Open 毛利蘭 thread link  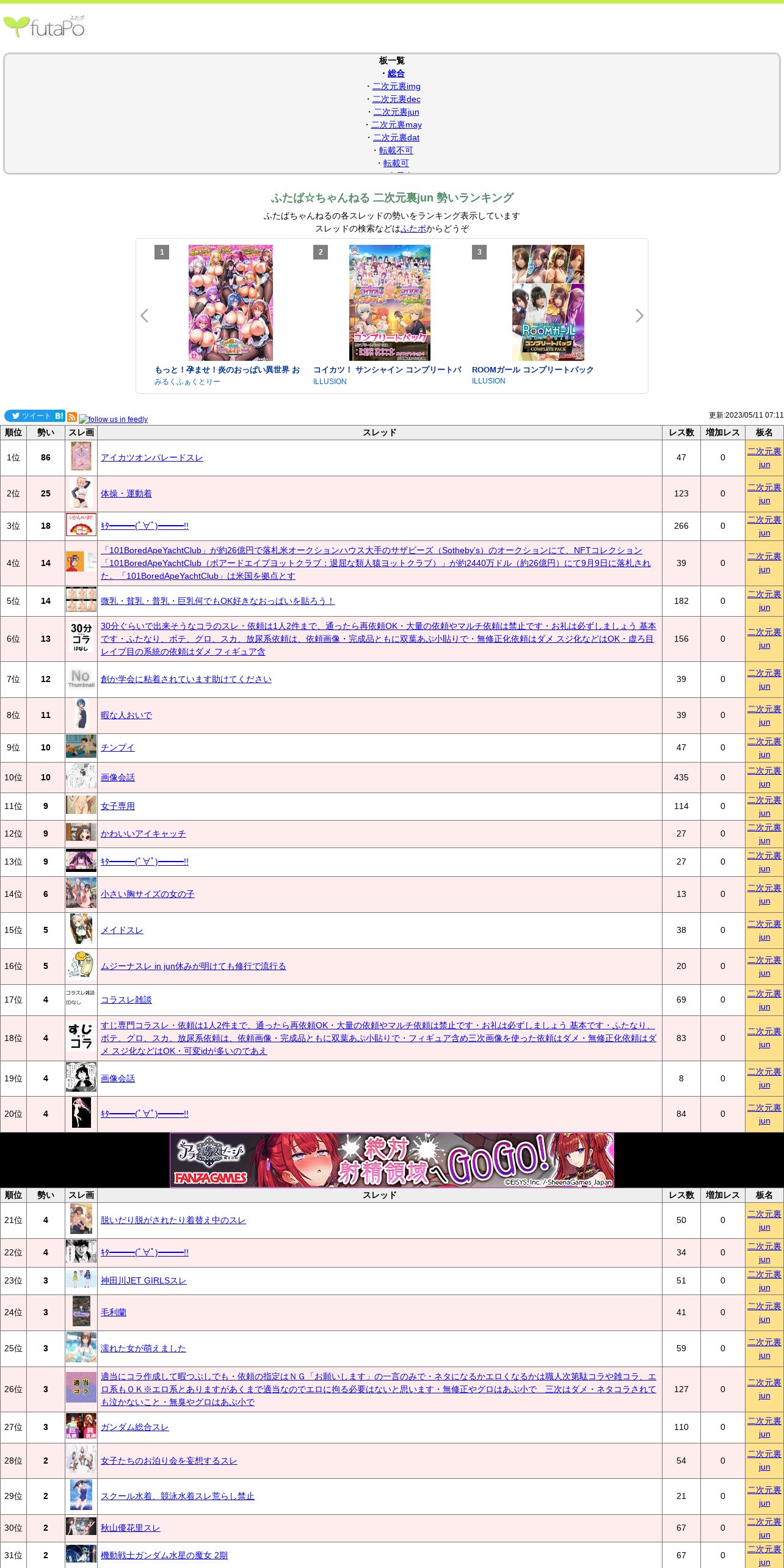point(113,1313)
